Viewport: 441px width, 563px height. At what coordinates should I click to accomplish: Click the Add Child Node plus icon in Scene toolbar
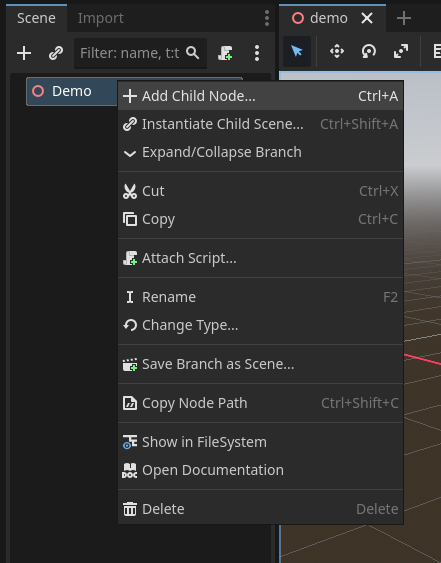24,53
